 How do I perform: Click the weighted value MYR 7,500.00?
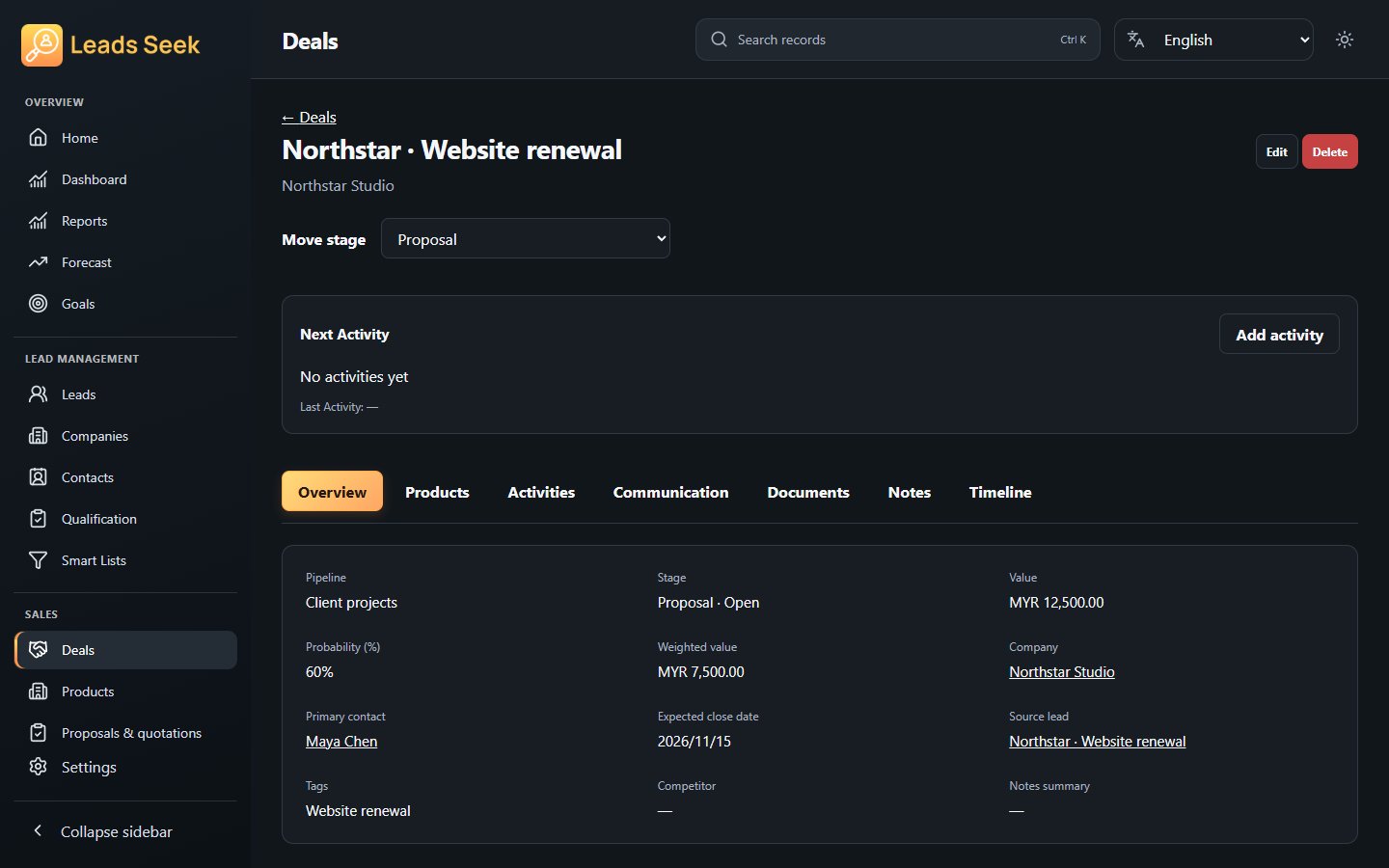pyautogui.click(x=701, y=672)
